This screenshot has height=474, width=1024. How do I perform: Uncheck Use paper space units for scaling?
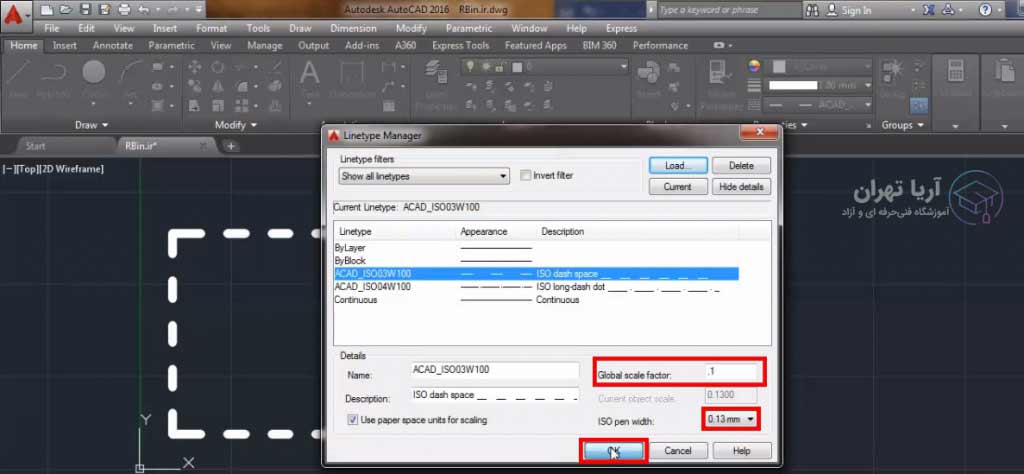click(x=353, y=420)
